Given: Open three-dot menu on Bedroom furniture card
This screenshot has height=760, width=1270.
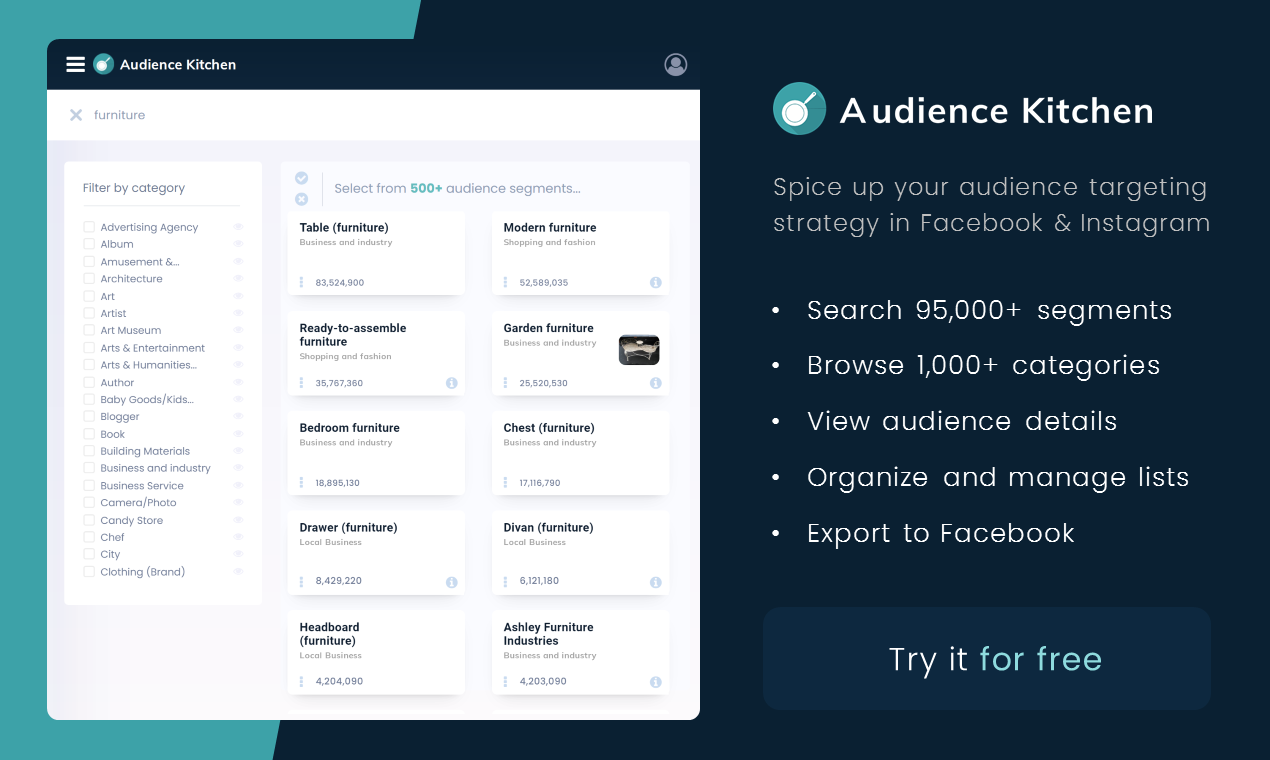Looking at the screenshot, I should tap(301, 482).
